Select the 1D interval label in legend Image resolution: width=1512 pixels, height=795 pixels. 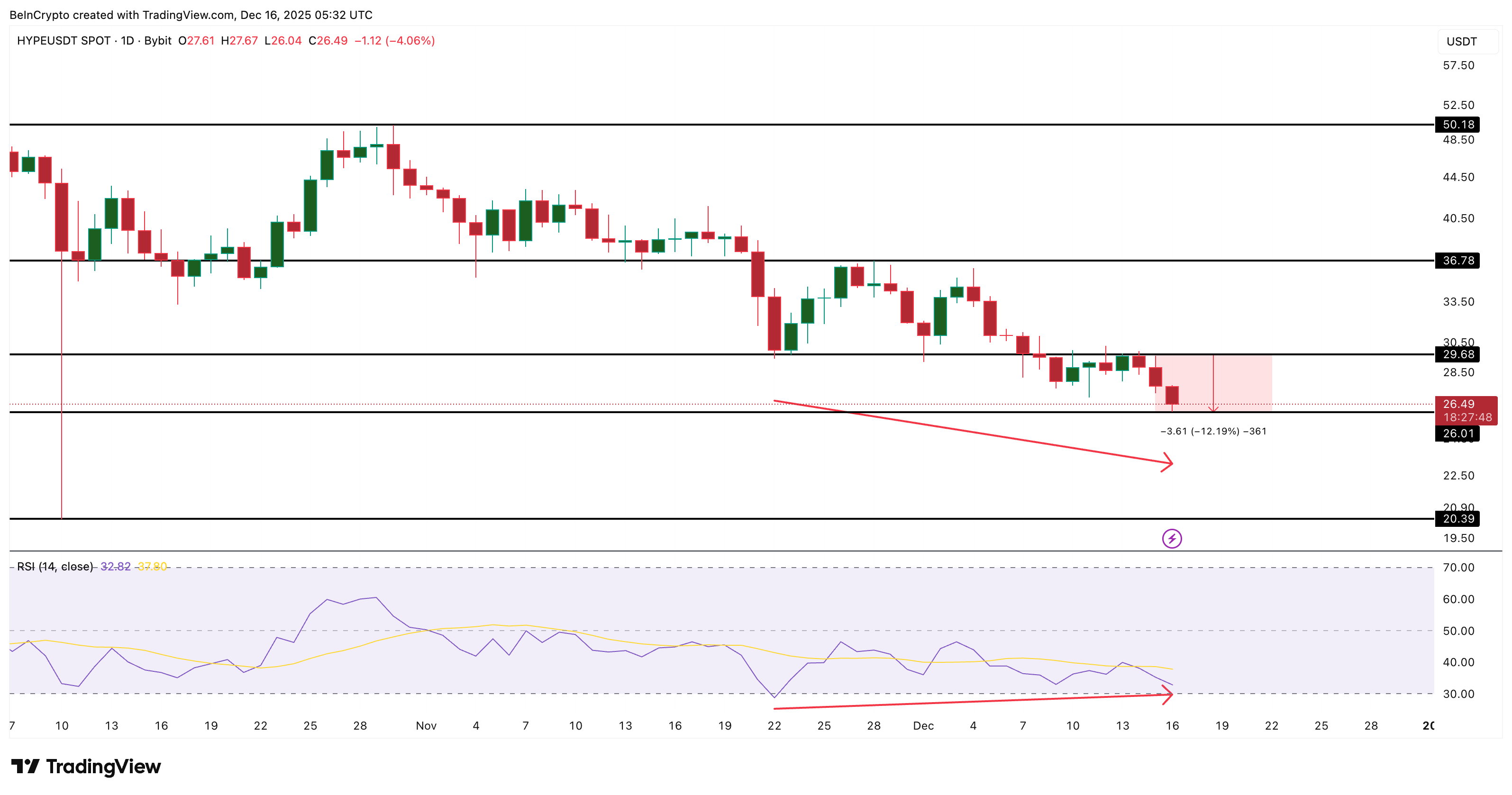click(x=128, y=40)
